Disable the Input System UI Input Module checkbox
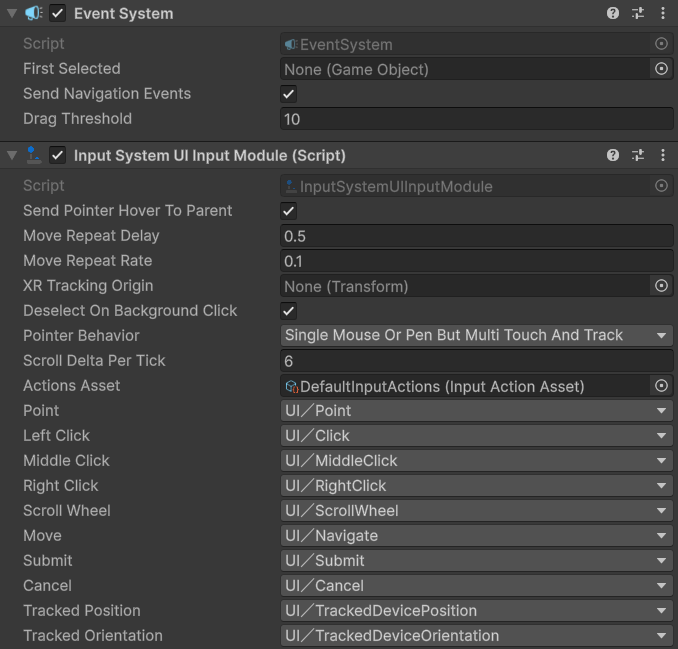 [x=58, y=155]
